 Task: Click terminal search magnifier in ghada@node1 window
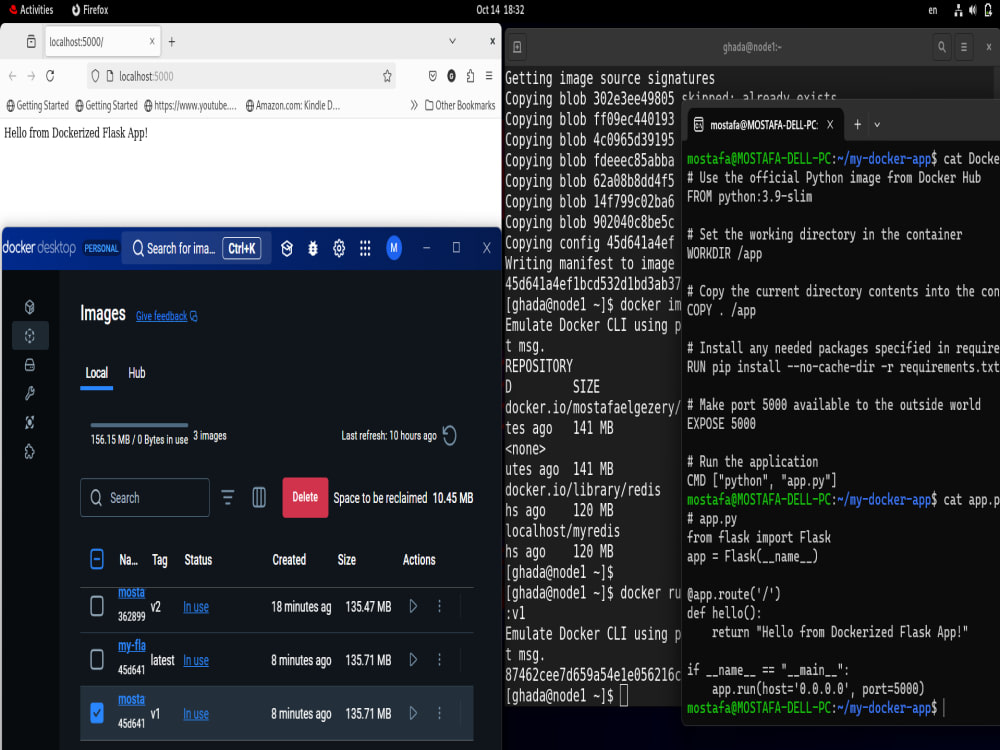tap(941, 47)
